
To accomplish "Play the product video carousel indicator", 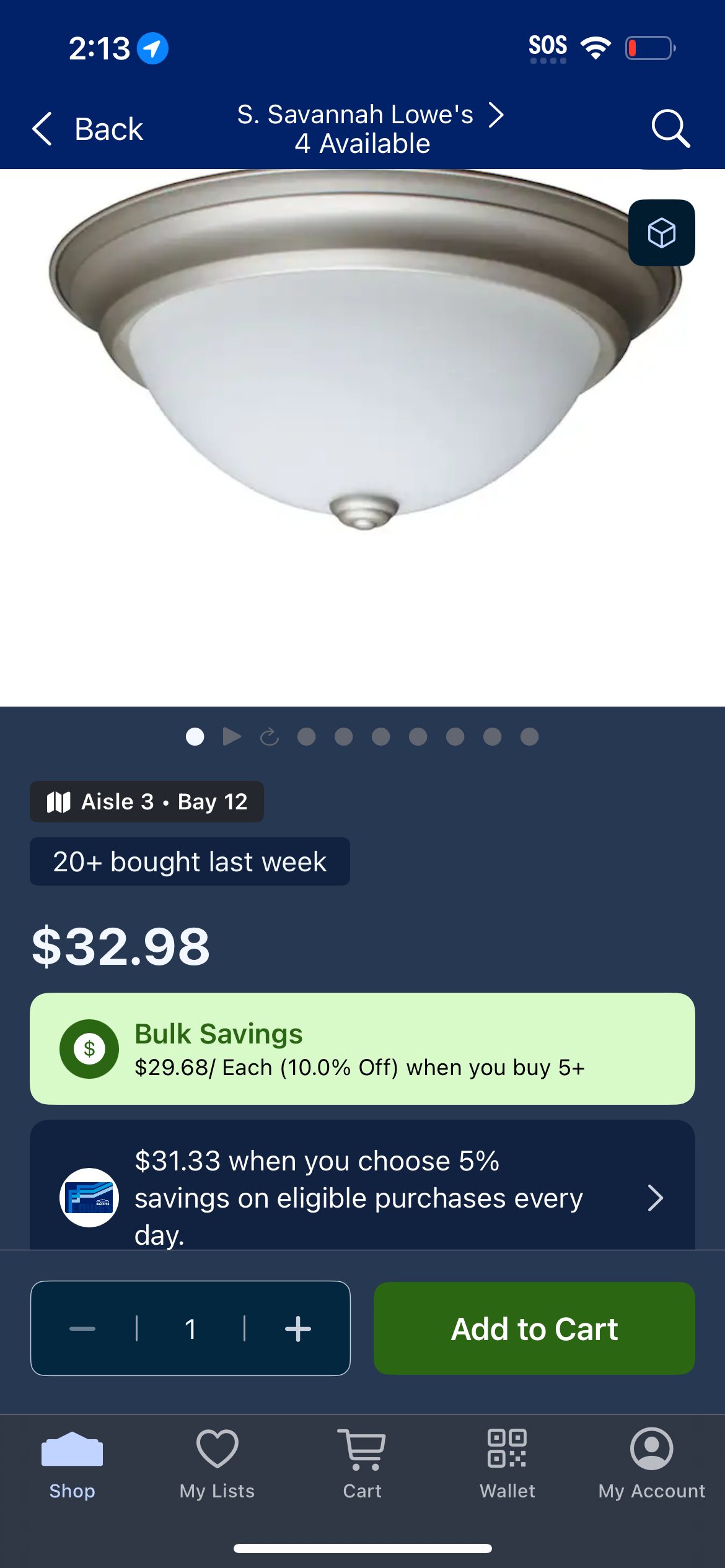I will click(232, 736).
